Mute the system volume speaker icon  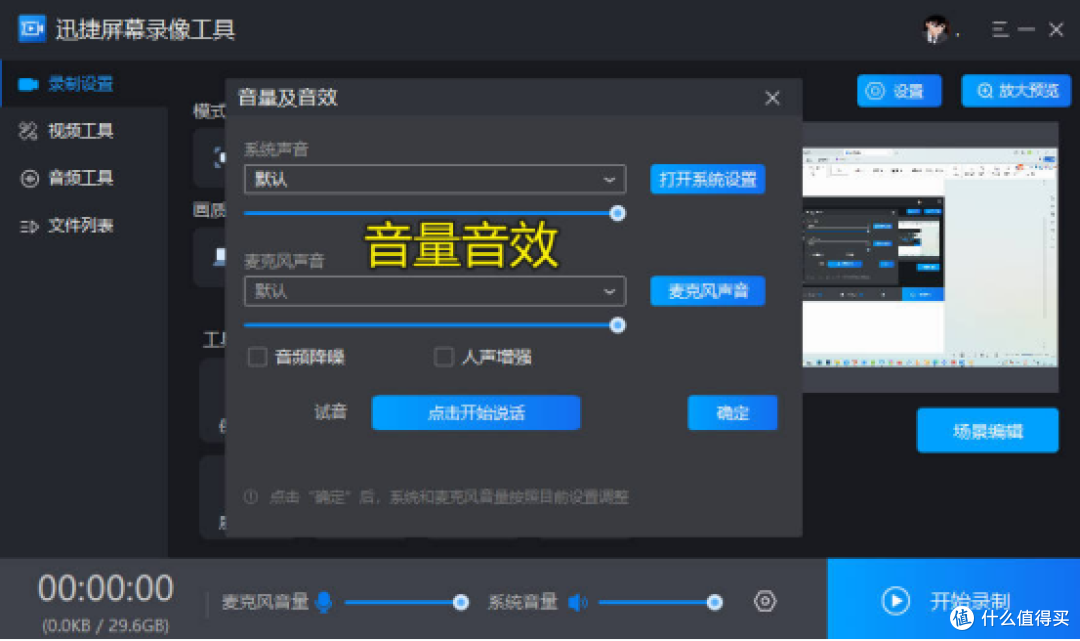pyautogui.click(x=577, y=602)
